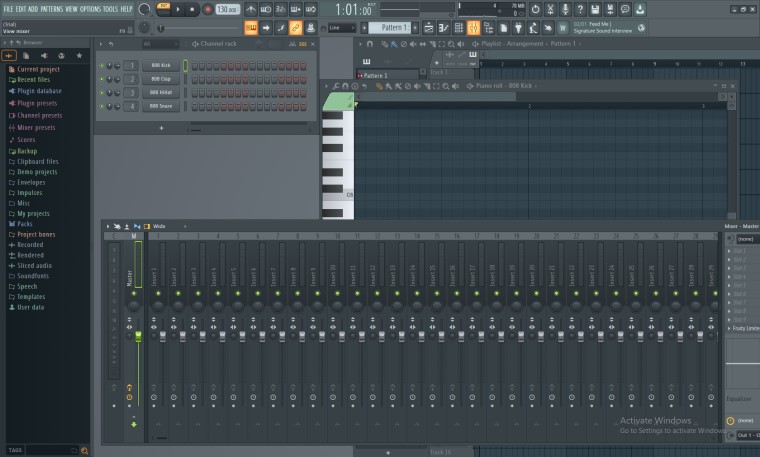The height and width of the screenshot is (457, 760).
Task: Open the Playlist view icon
Action: pos(429,28)
